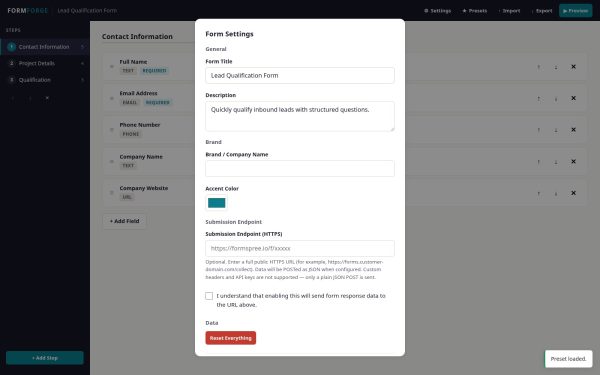Open Export from the top bar
Image resolution: width=600 pixels, height=375 pixels.
click(542, 11)
